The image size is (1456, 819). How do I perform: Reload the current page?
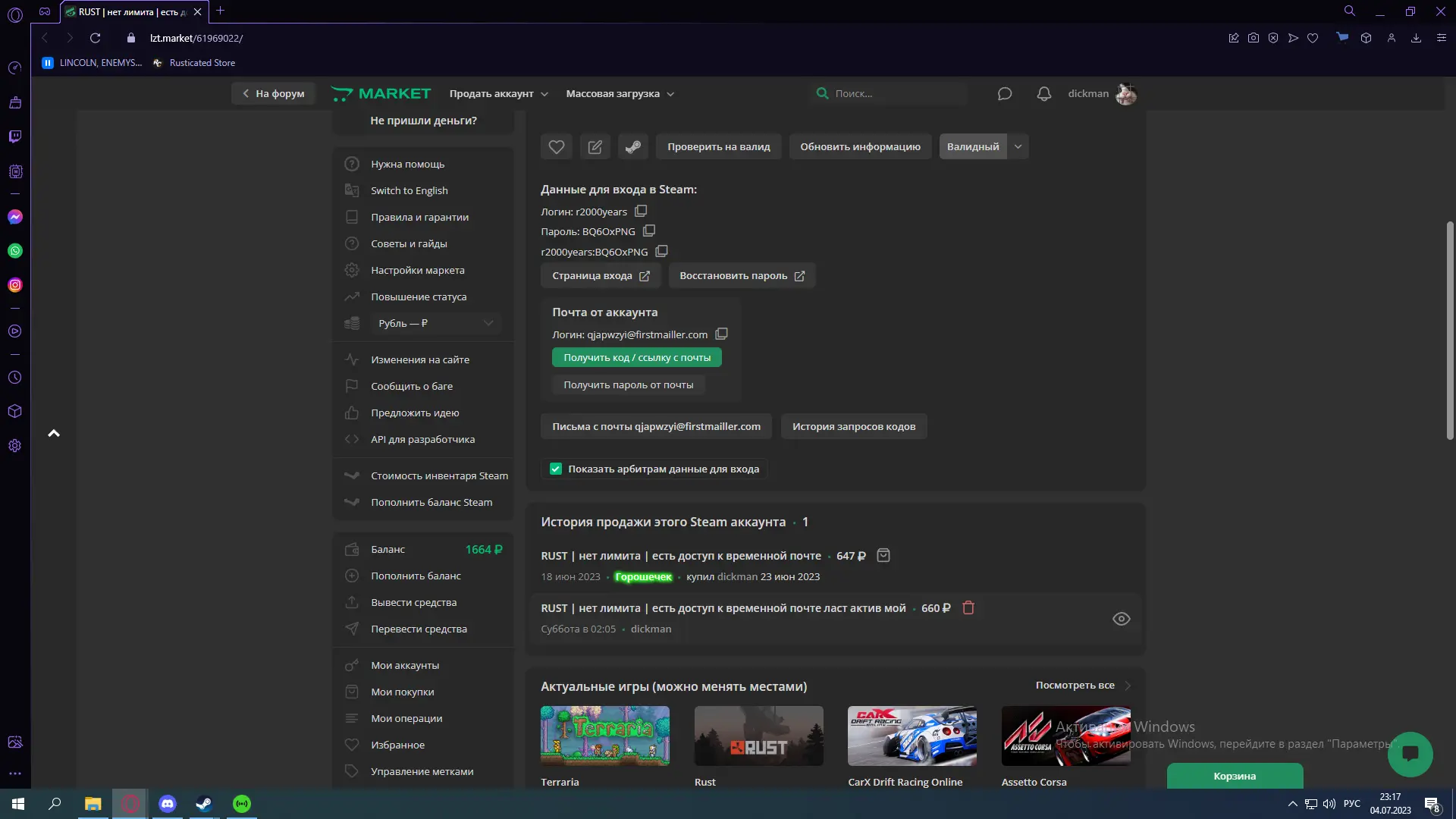(x=95, y=38)
